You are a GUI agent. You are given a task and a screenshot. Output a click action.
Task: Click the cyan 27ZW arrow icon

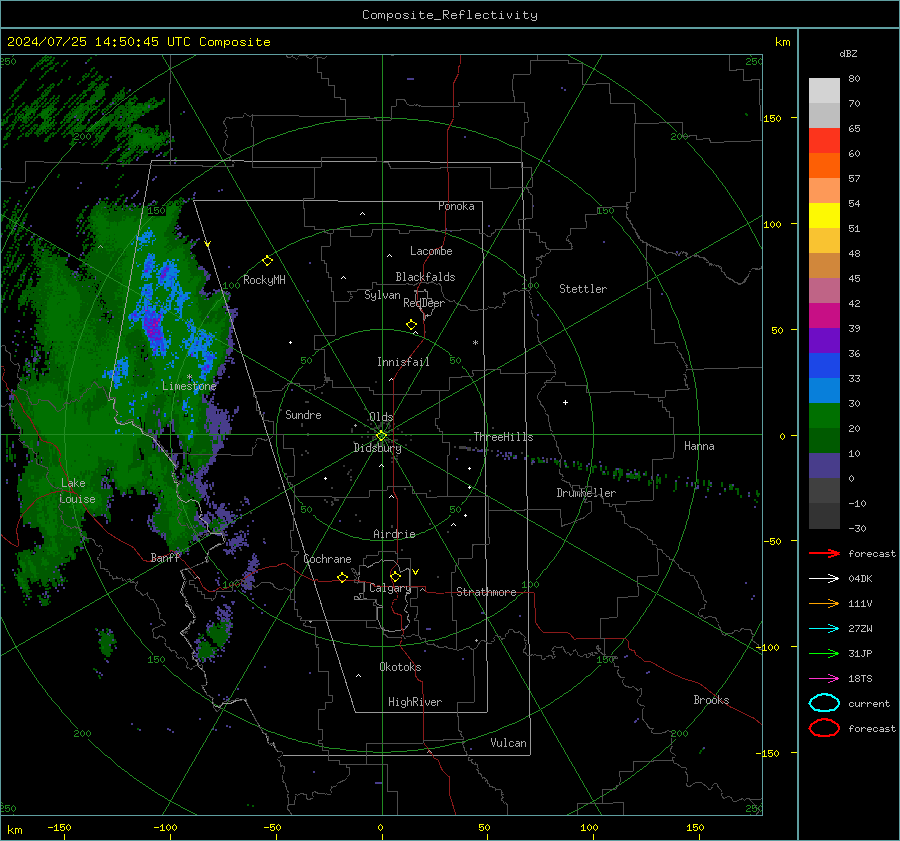coord(824,629)
